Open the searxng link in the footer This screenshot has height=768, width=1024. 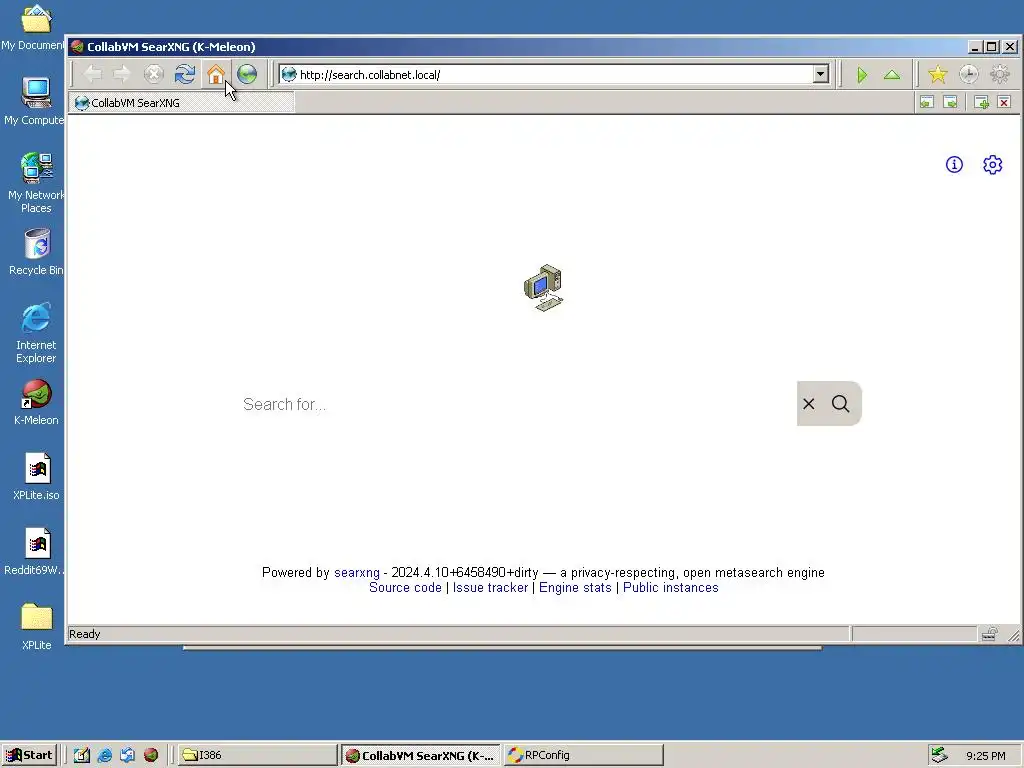(357, 573)
